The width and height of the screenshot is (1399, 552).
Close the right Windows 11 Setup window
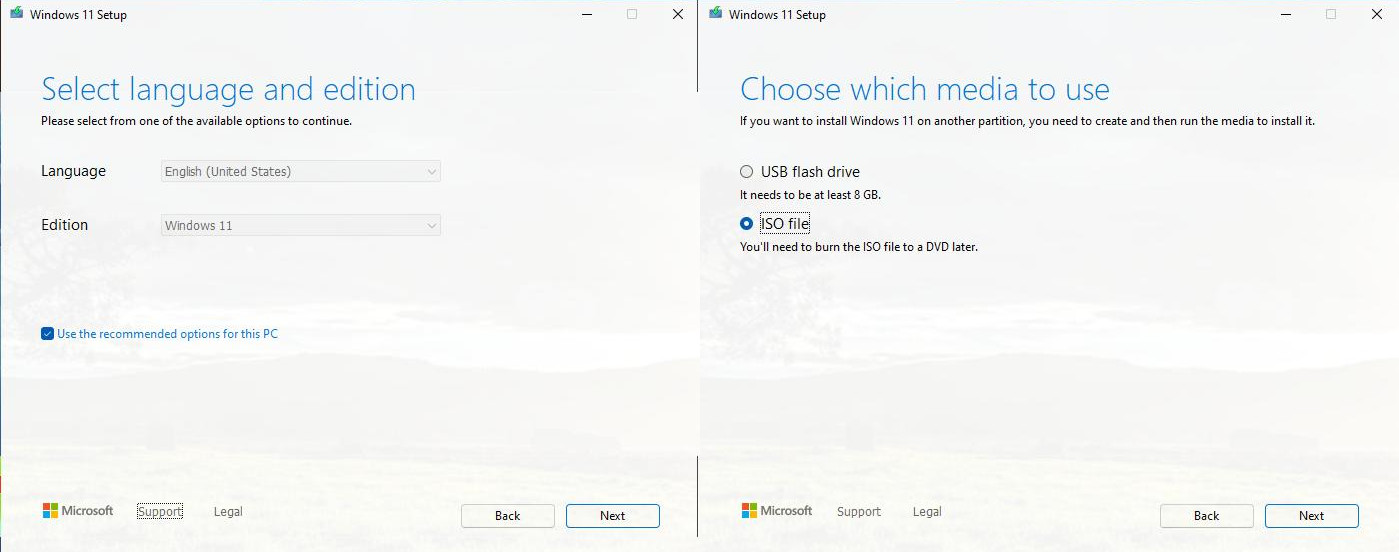pos(1377,14)
